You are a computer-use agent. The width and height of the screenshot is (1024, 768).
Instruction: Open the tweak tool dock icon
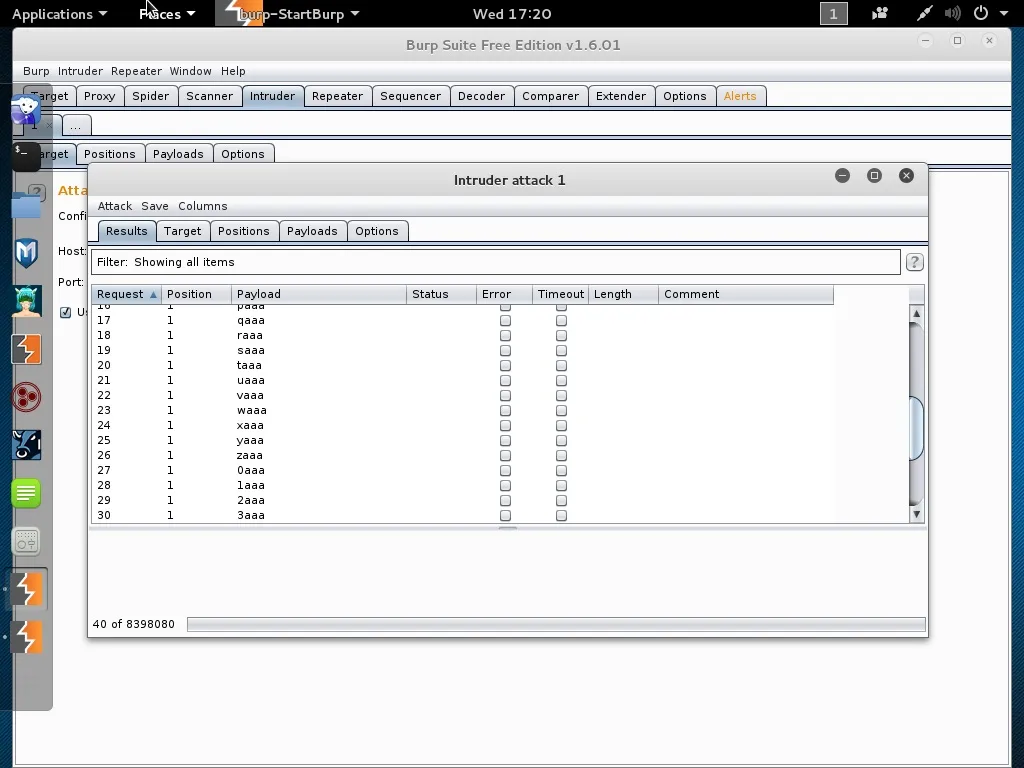(26, 541)
